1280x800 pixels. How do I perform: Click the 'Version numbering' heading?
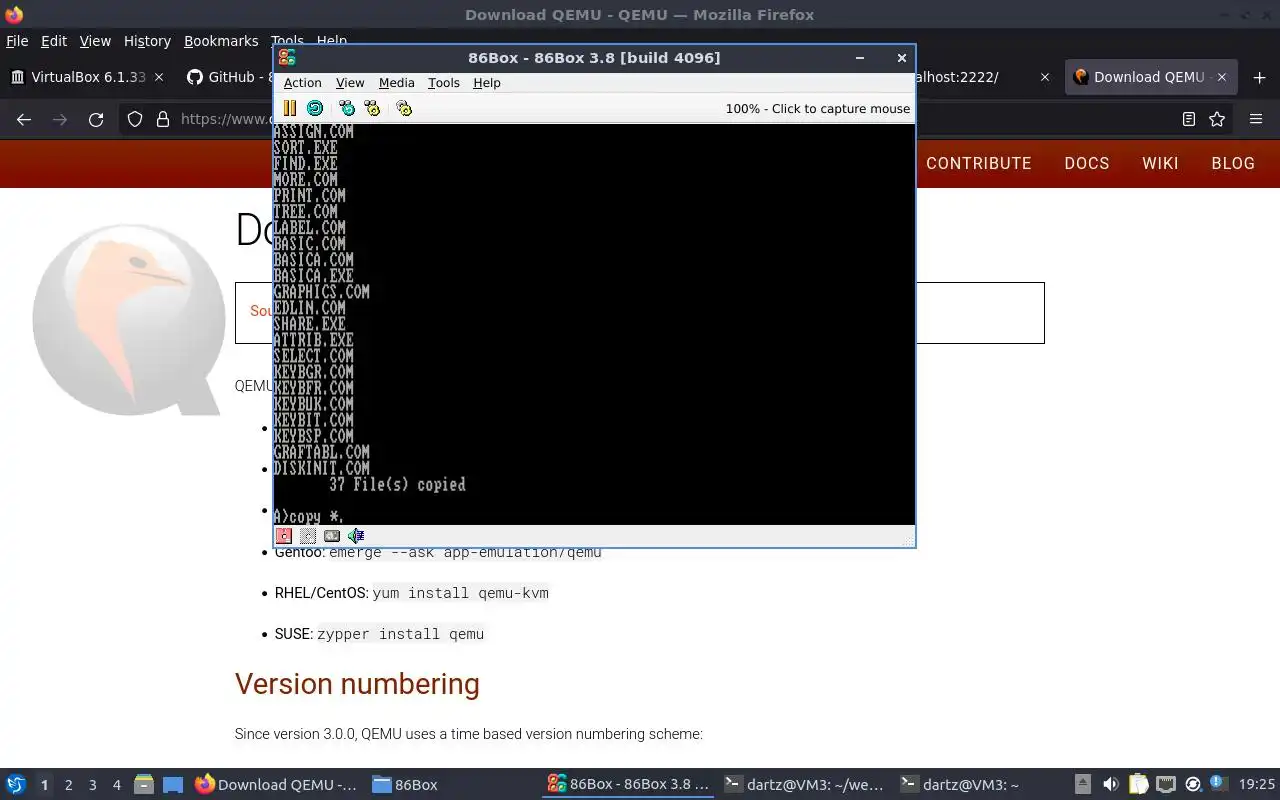357,684
